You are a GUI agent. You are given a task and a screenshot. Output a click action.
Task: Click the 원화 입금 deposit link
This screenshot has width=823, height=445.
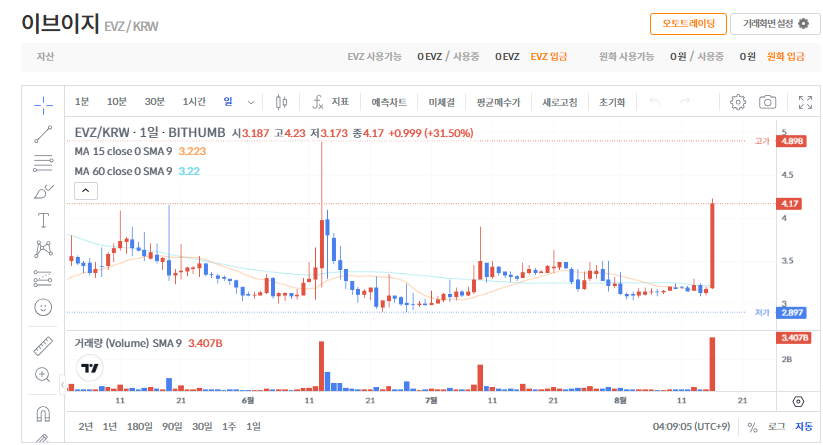(785, 57)
